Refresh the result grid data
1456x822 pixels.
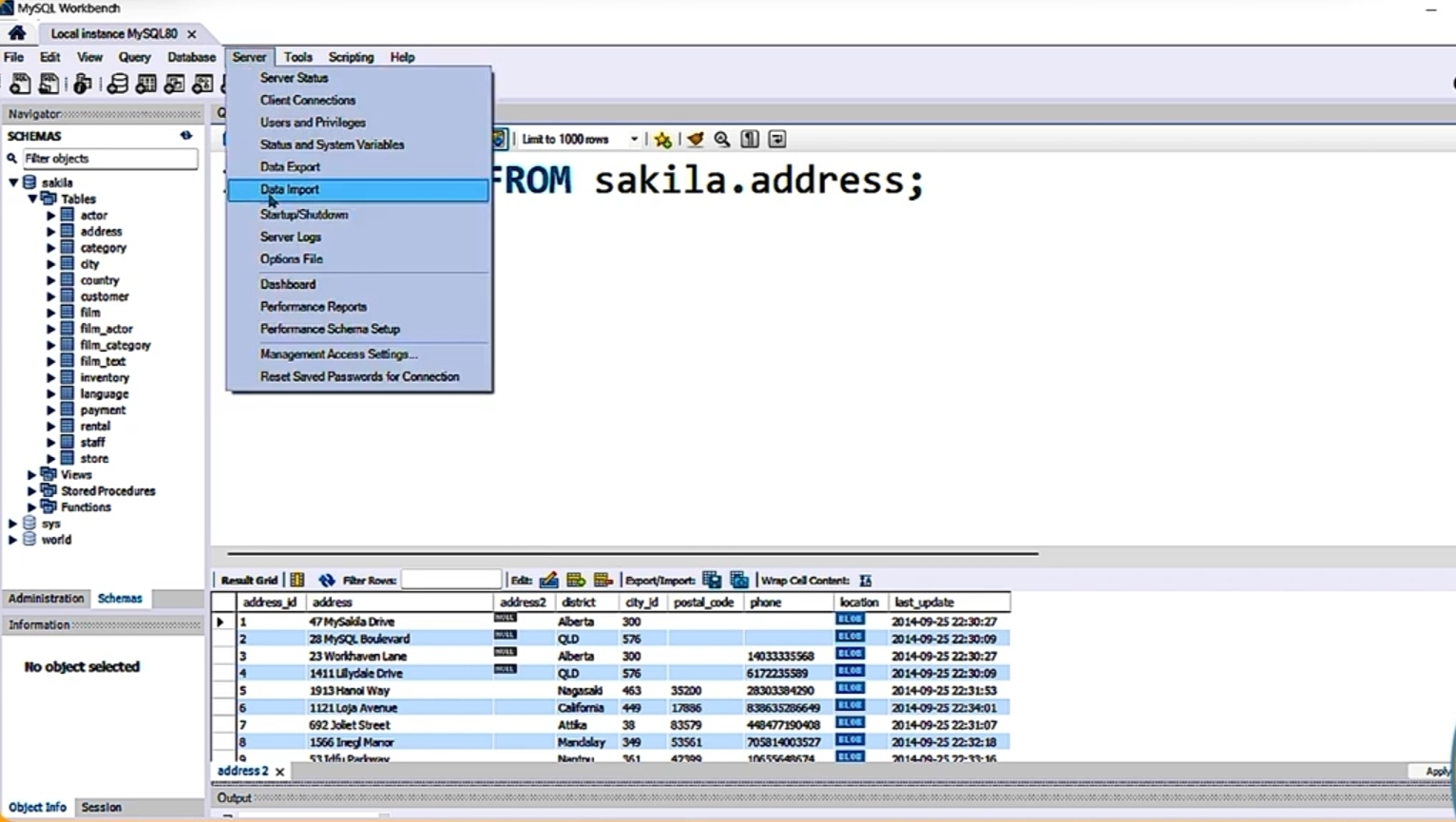327,580
